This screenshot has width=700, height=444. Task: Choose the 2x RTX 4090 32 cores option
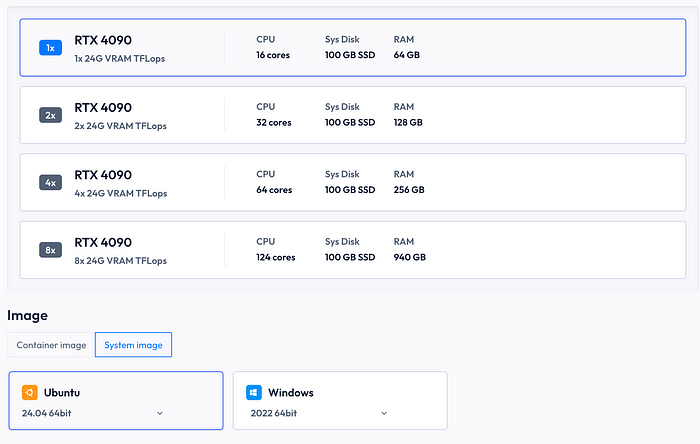tap(353, 115)
